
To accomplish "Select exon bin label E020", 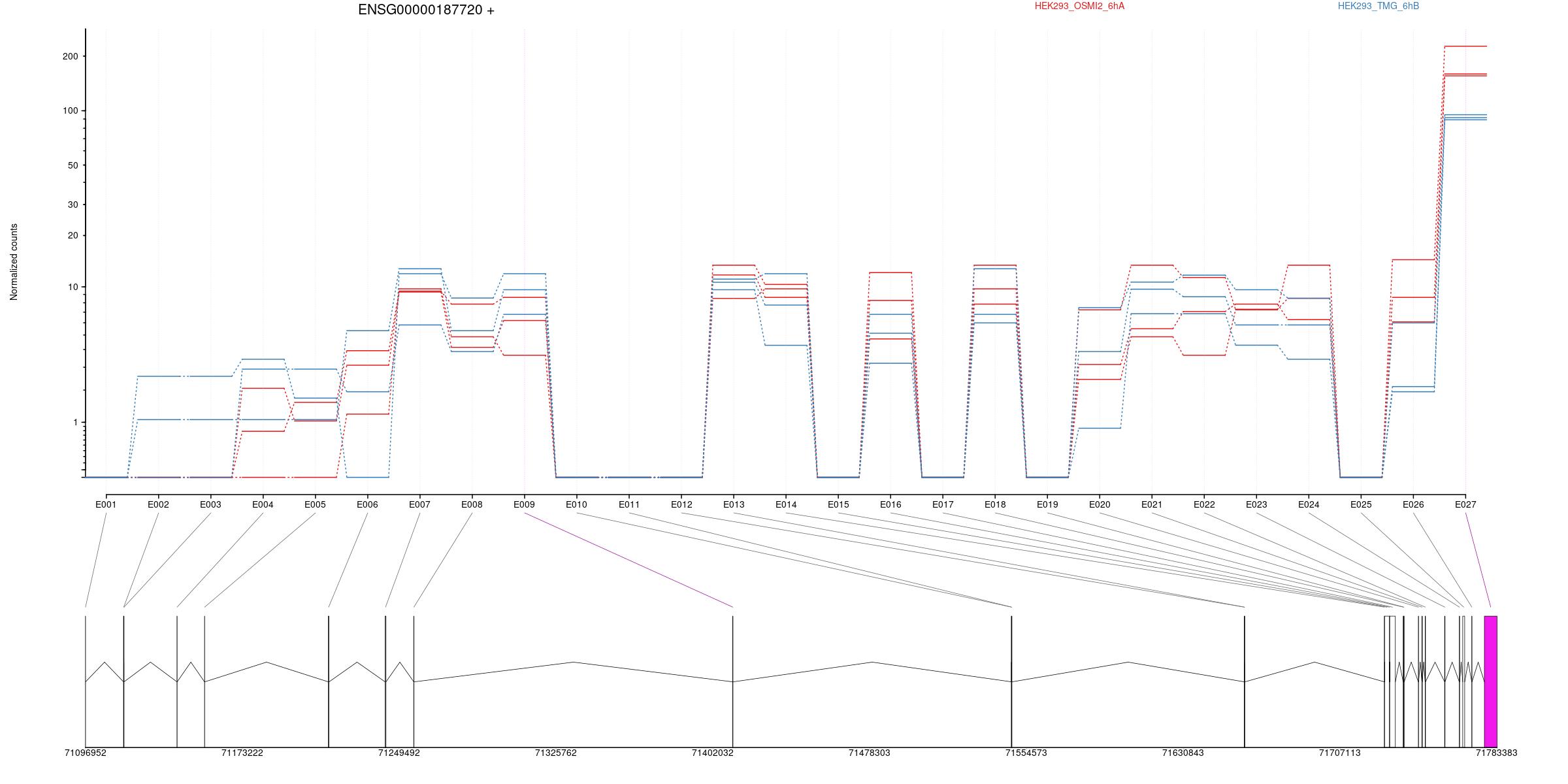I will click(x=1100, y=504).
